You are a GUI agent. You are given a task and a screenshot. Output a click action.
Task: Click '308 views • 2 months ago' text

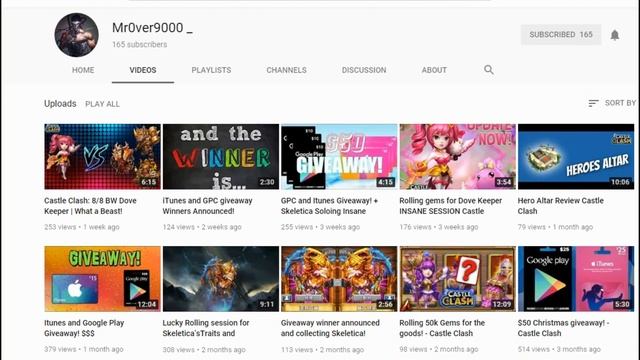tap(204, 350)
